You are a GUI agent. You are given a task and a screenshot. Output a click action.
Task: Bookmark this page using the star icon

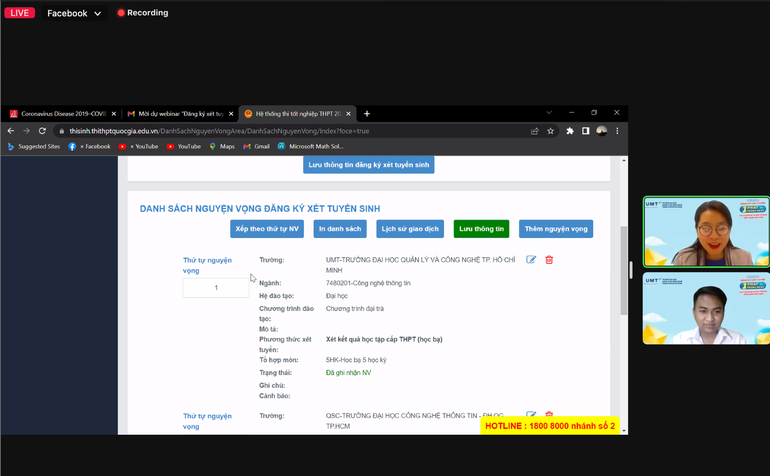tap(551, 131)
